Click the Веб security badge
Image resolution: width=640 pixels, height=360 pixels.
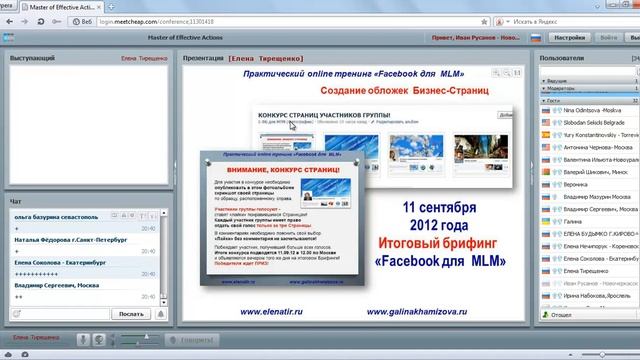coord(82,22)
